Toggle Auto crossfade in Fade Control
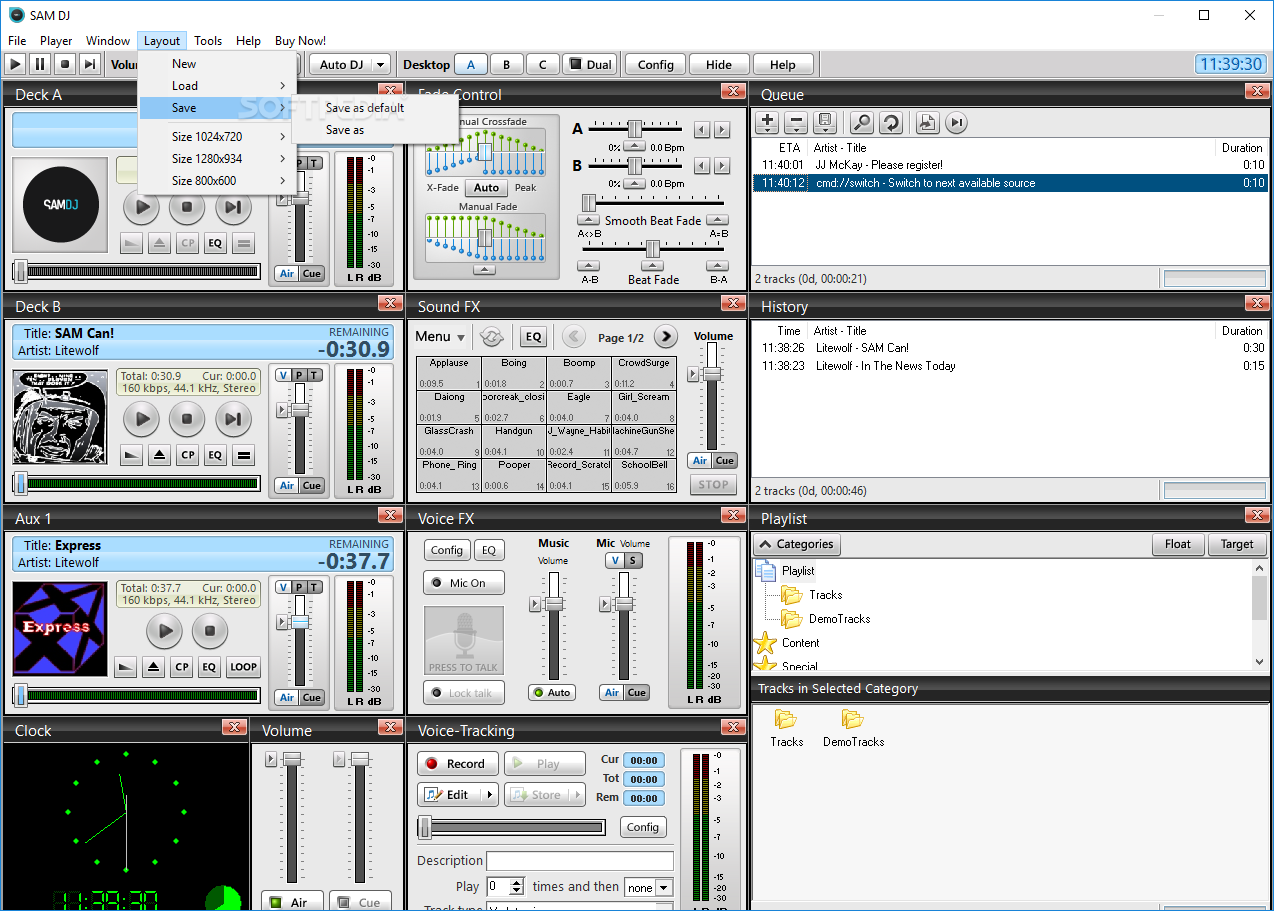1274x911 pixels. (x=486, y=187)
